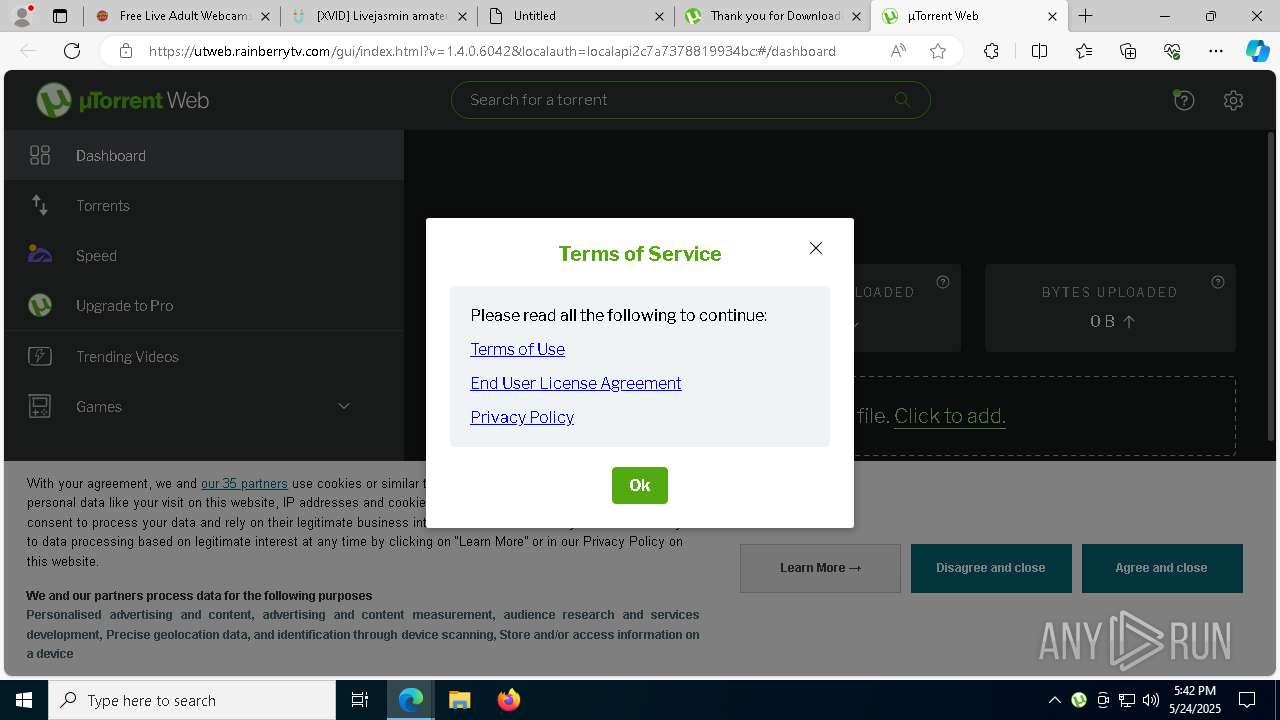The width and height of the screenshot is (1280, 720).
Task: Switch to the Untitled tab
Action: coord(577,16)
